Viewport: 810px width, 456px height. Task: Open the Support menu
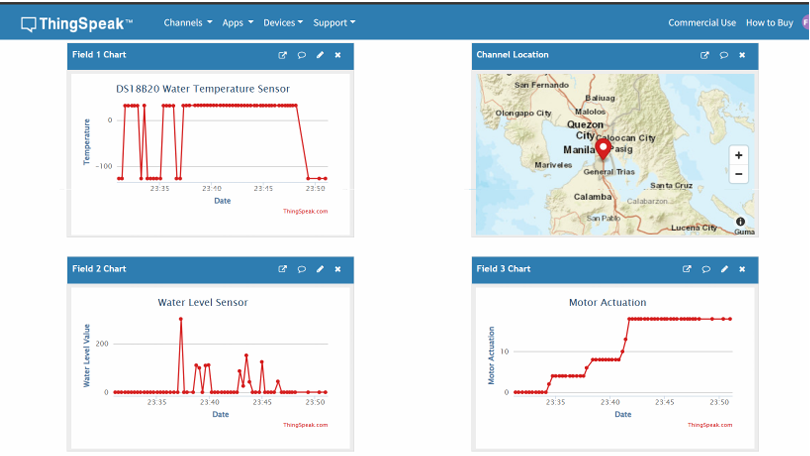pos(334,23)
